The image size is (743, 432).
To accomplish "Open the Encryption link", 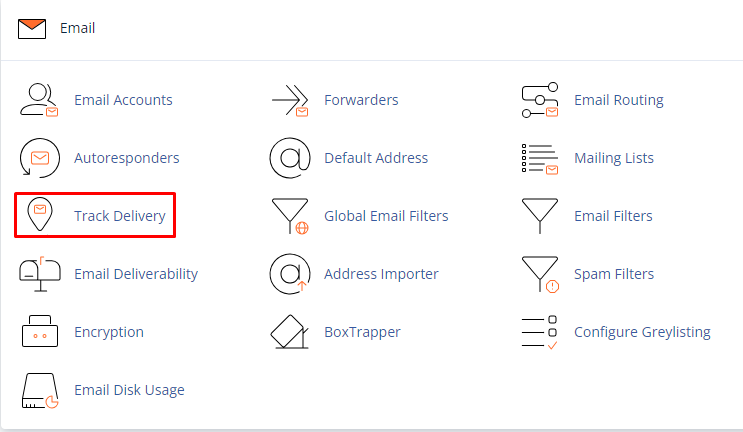I will pyautogui.click(x=109, y=332).
